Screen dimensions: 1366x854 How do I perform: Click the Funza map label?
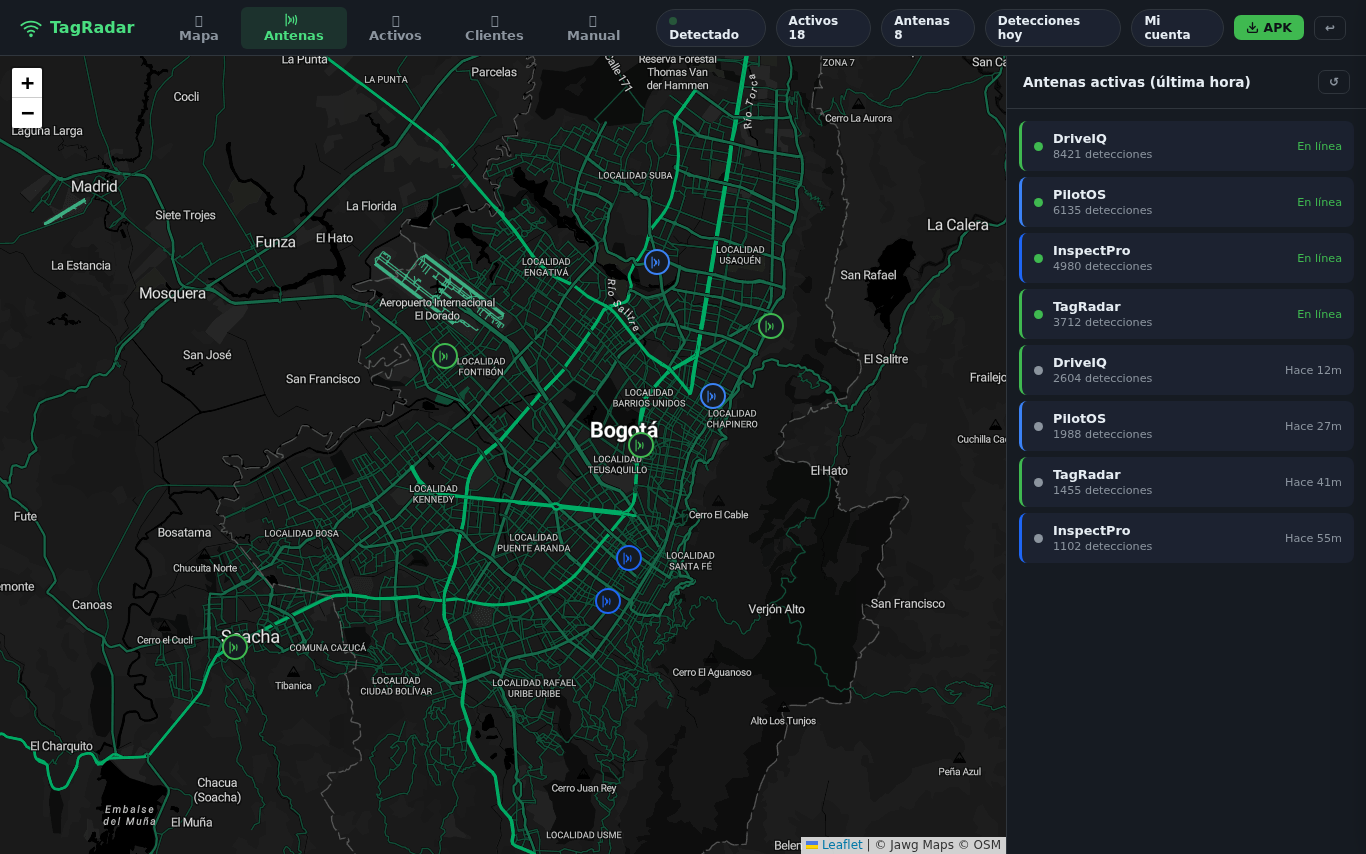click(x=275, y=242)
